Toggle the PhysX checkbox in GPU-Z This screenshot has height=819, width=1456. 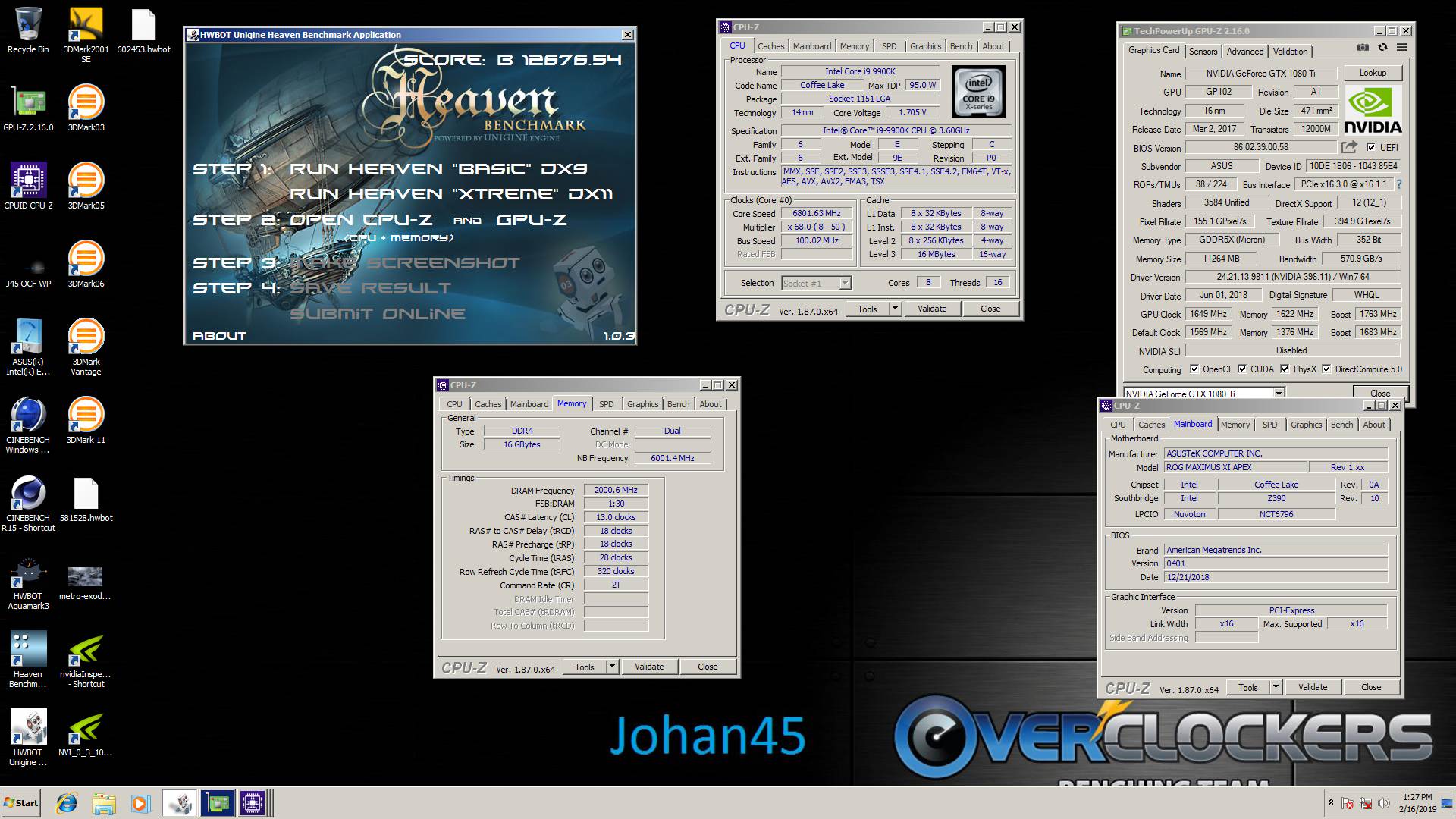(x=1285, y=369)
